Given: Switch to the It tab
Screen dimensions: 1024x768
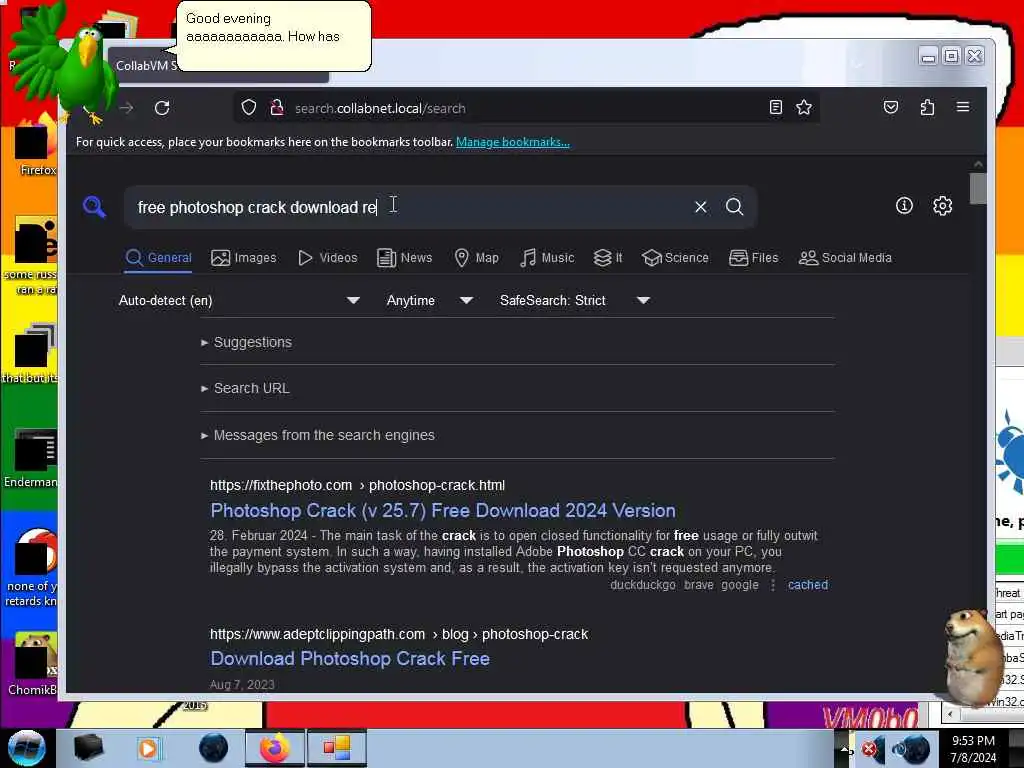Looking at the screenshot, I should (608, 258).
